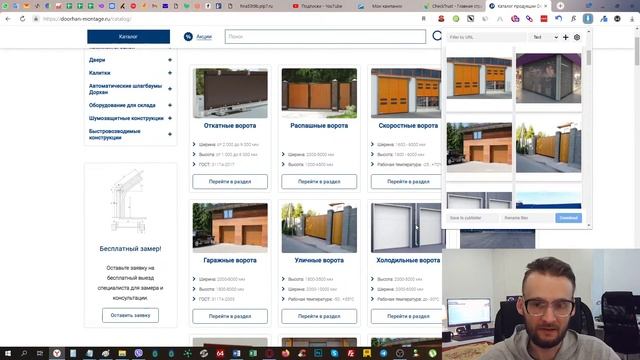Click Перейти в раздел under Гаражные ворота
Screen dimensions: 640x360
point(230,316)
